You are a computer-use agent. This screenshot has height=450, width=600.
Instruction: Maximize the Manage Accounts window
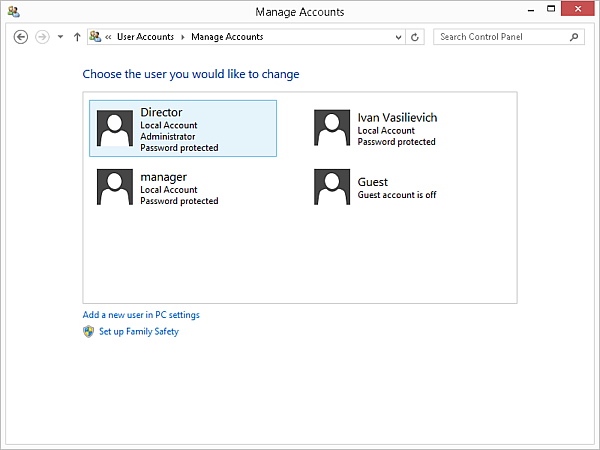[551, 9]
